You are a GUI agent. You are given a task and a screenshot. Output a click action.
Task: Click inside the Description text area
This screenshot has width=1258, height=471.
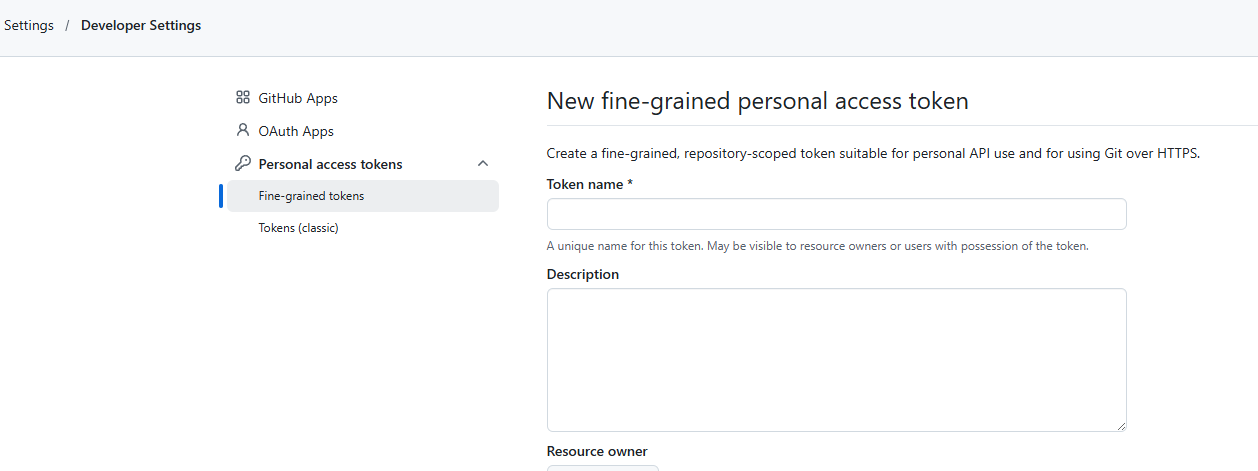click(x=837, y=360)
